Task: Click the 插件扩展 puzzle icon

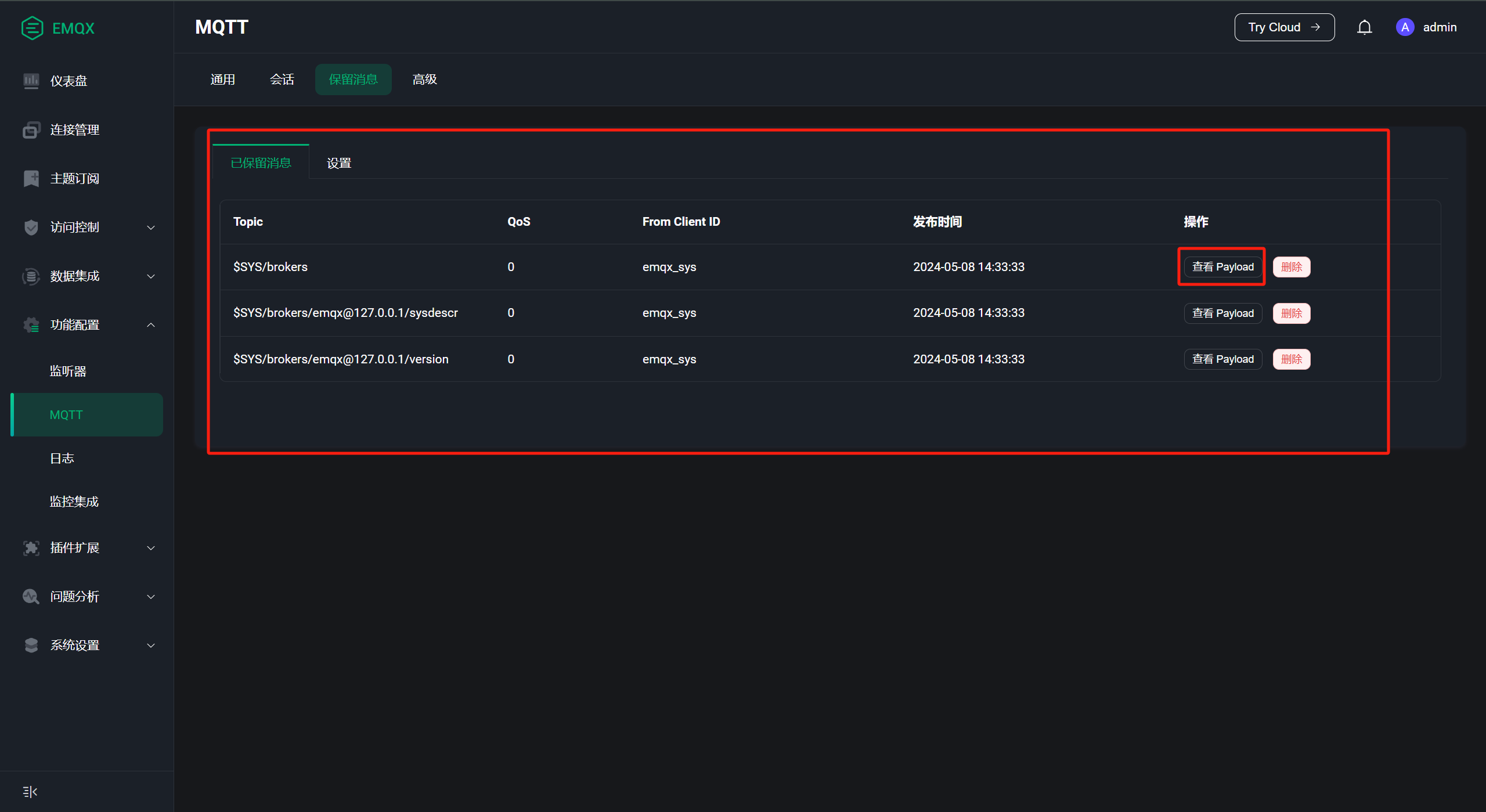Action: click(x=31, y=547)
